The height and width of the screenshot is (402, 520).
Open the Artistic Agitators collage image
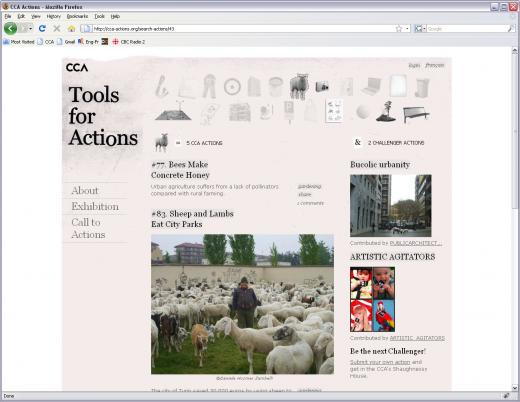pyautogui.click(x=372, y=299)
